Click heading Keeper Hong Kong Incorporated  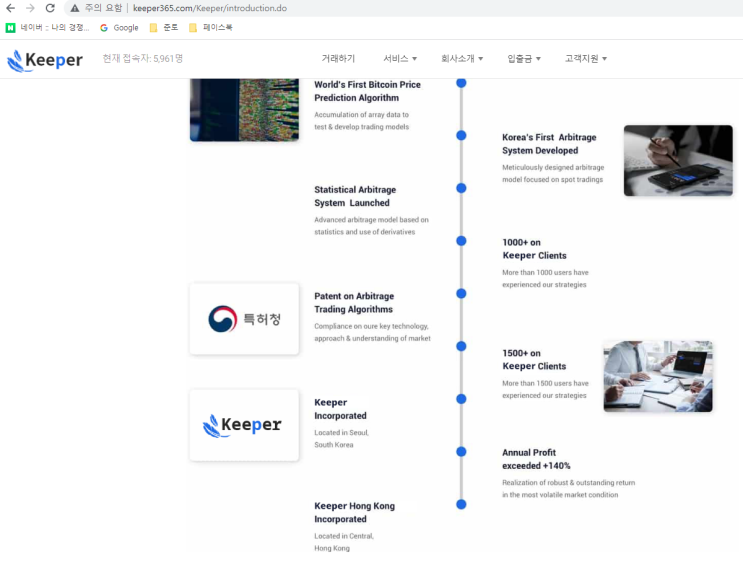(x=354, y=512)
